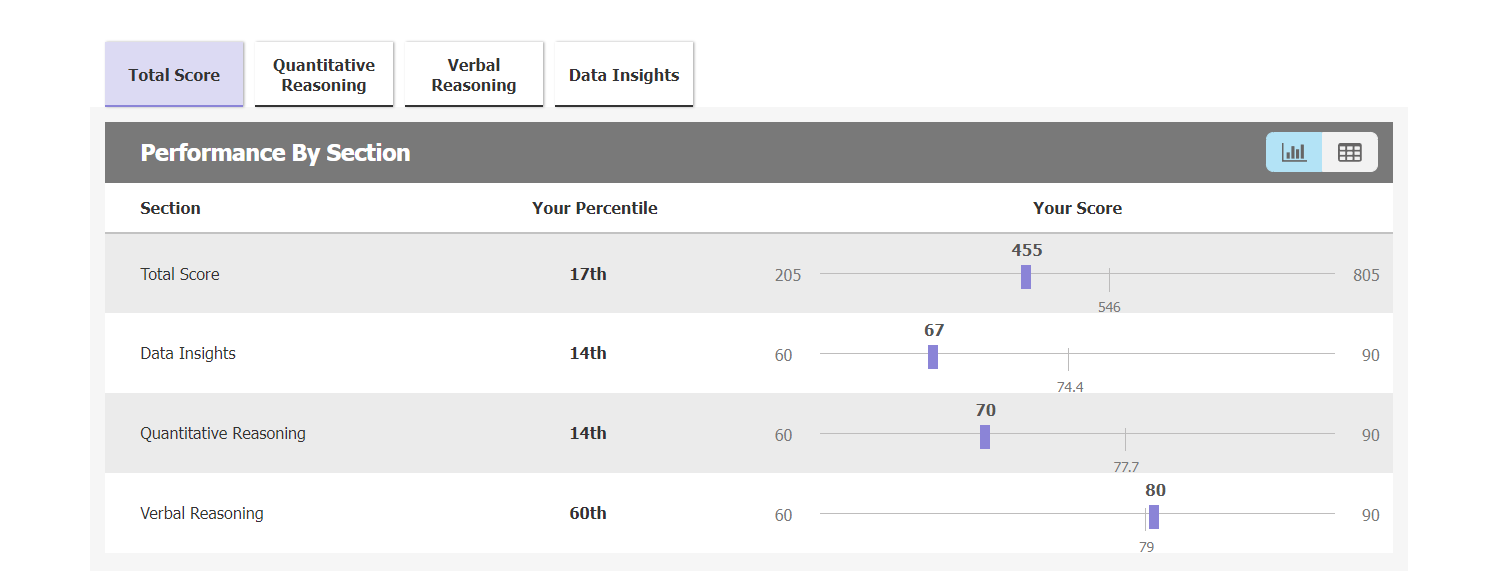Click the Your Percentile column header
Viewport: 1503px width, 571px height.
(x=595, y=208)
